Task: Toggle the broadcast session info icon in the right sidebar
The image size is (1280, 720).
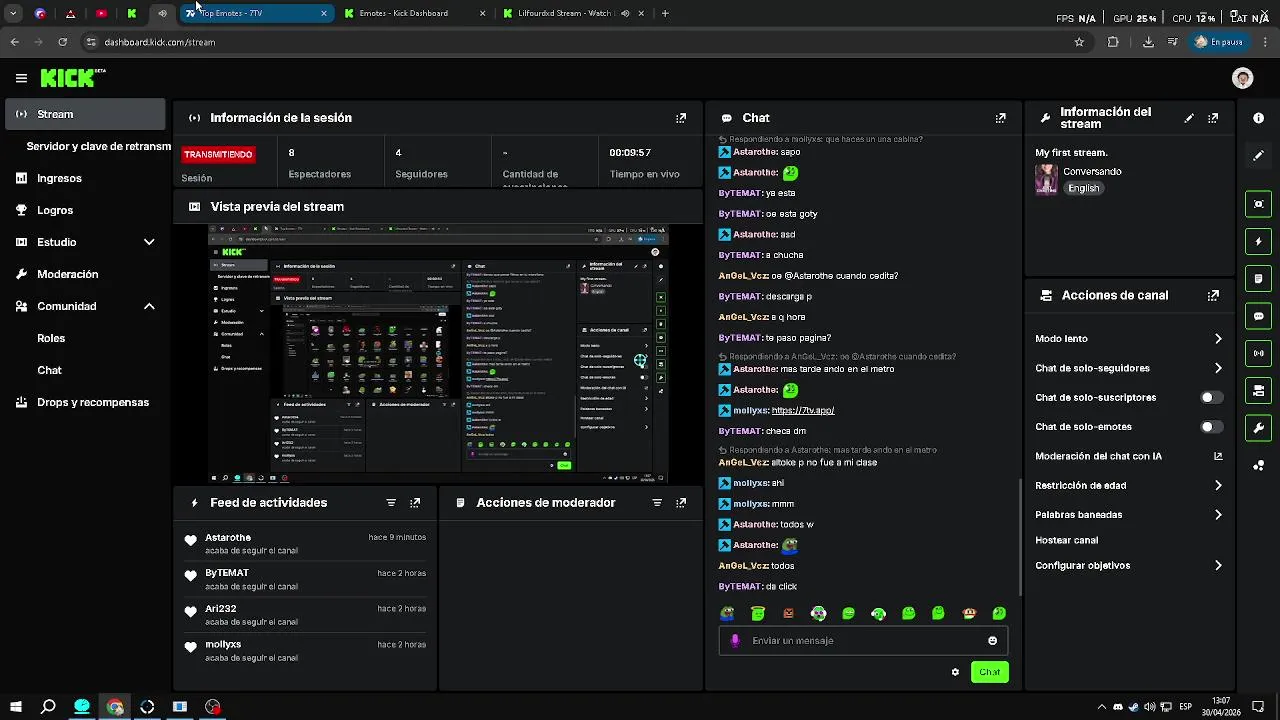Action: [x=1259, y=353]
